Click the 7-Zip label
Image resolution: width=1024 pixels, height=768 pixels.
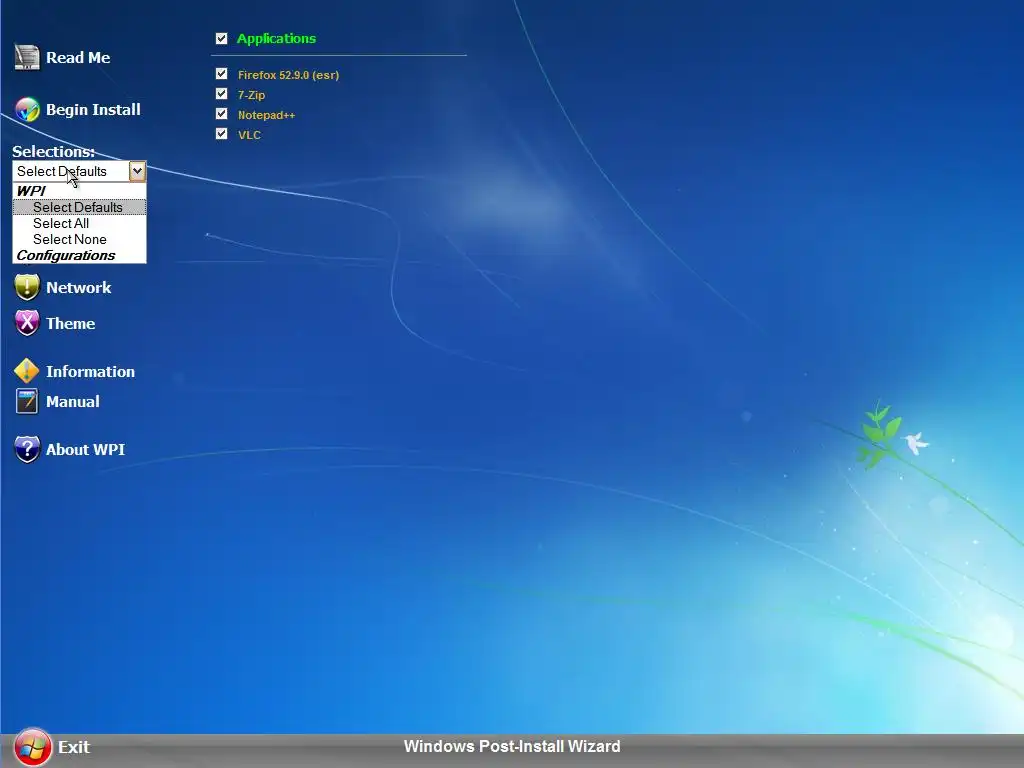click(251, 95)
